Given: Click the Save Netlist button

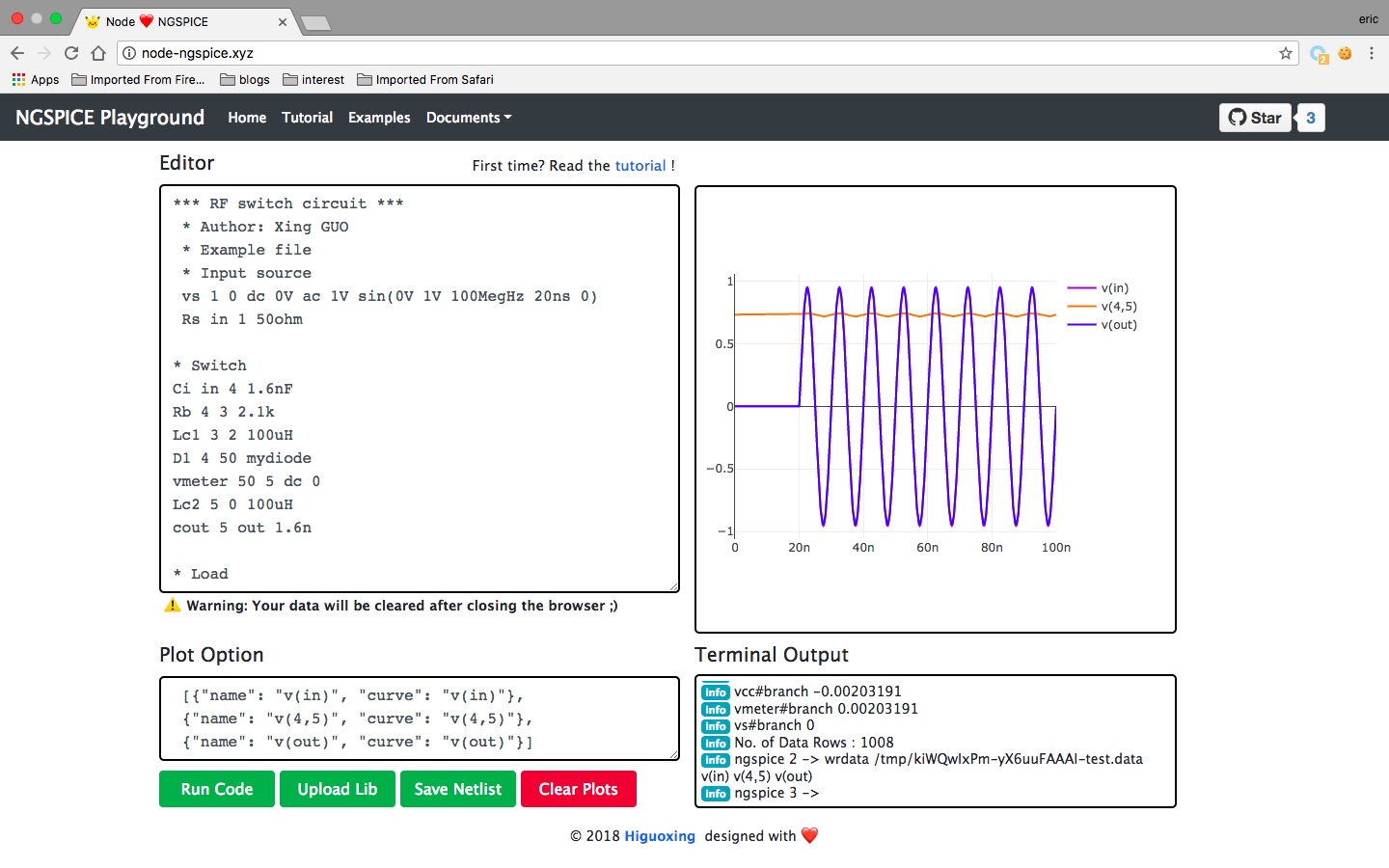Looking at the screenshot, I should (x=458, y=789).
